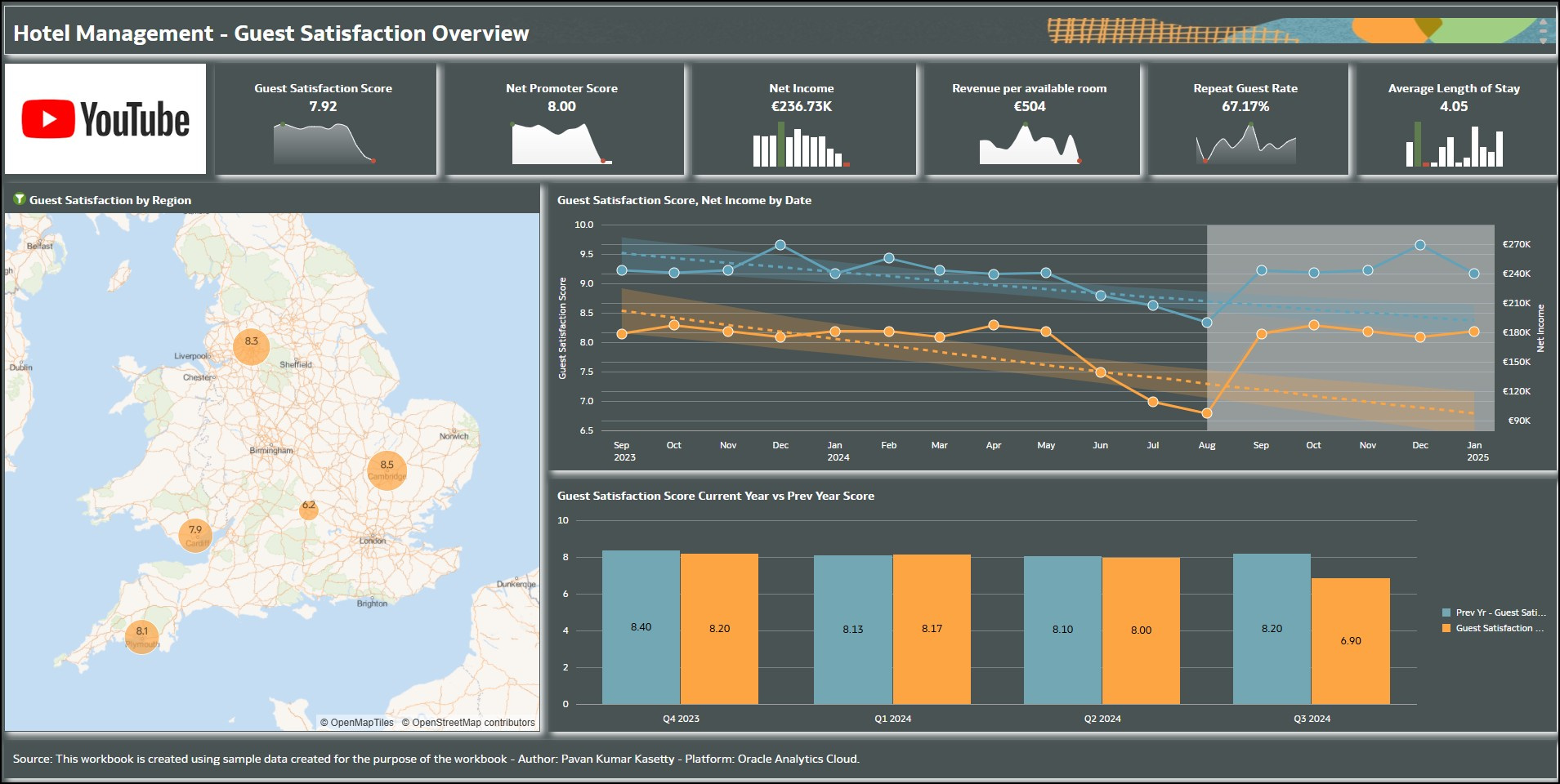
Task: Click the 'Q1 2024' axis label
Action: pyautogui.click(x=892, y=719)
